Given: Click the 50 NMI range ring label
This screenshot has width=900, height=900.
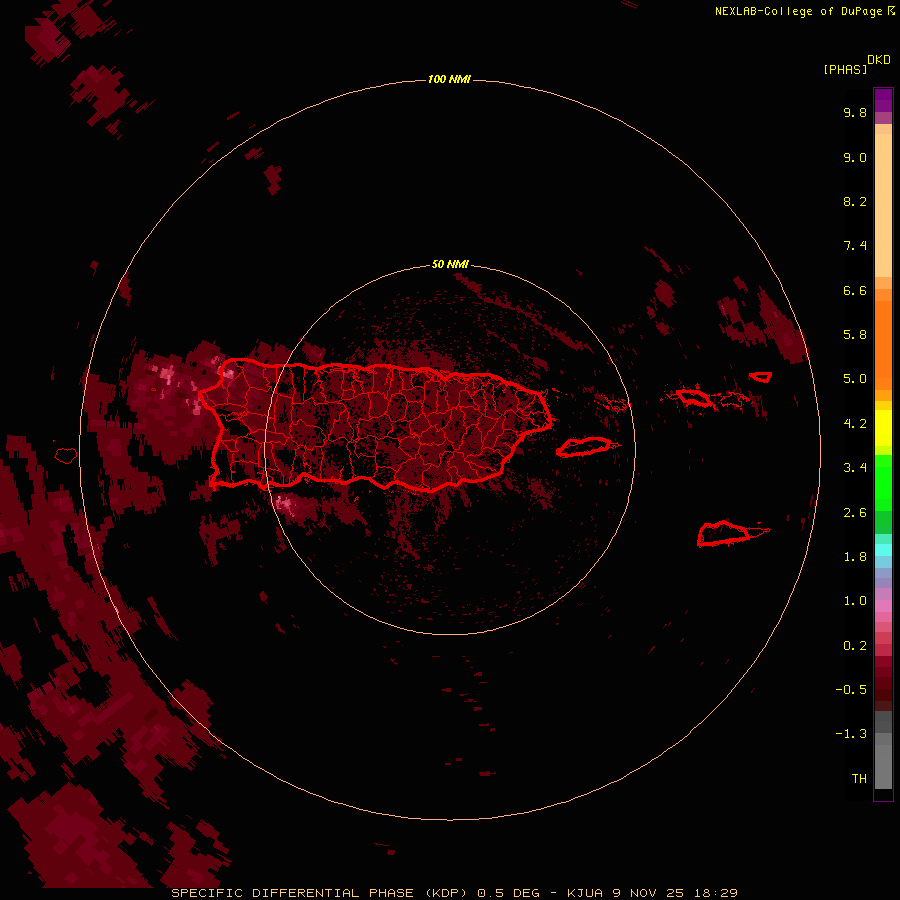Looking at the screenshot, I should (x=450, y=264).
